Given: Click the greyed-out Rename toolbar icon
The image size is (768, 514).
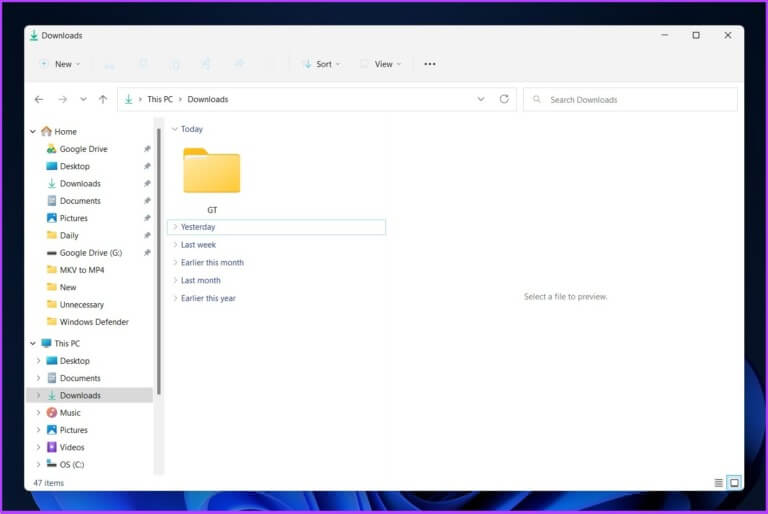Looking at the screenshot, I should (x=207, y=64).
